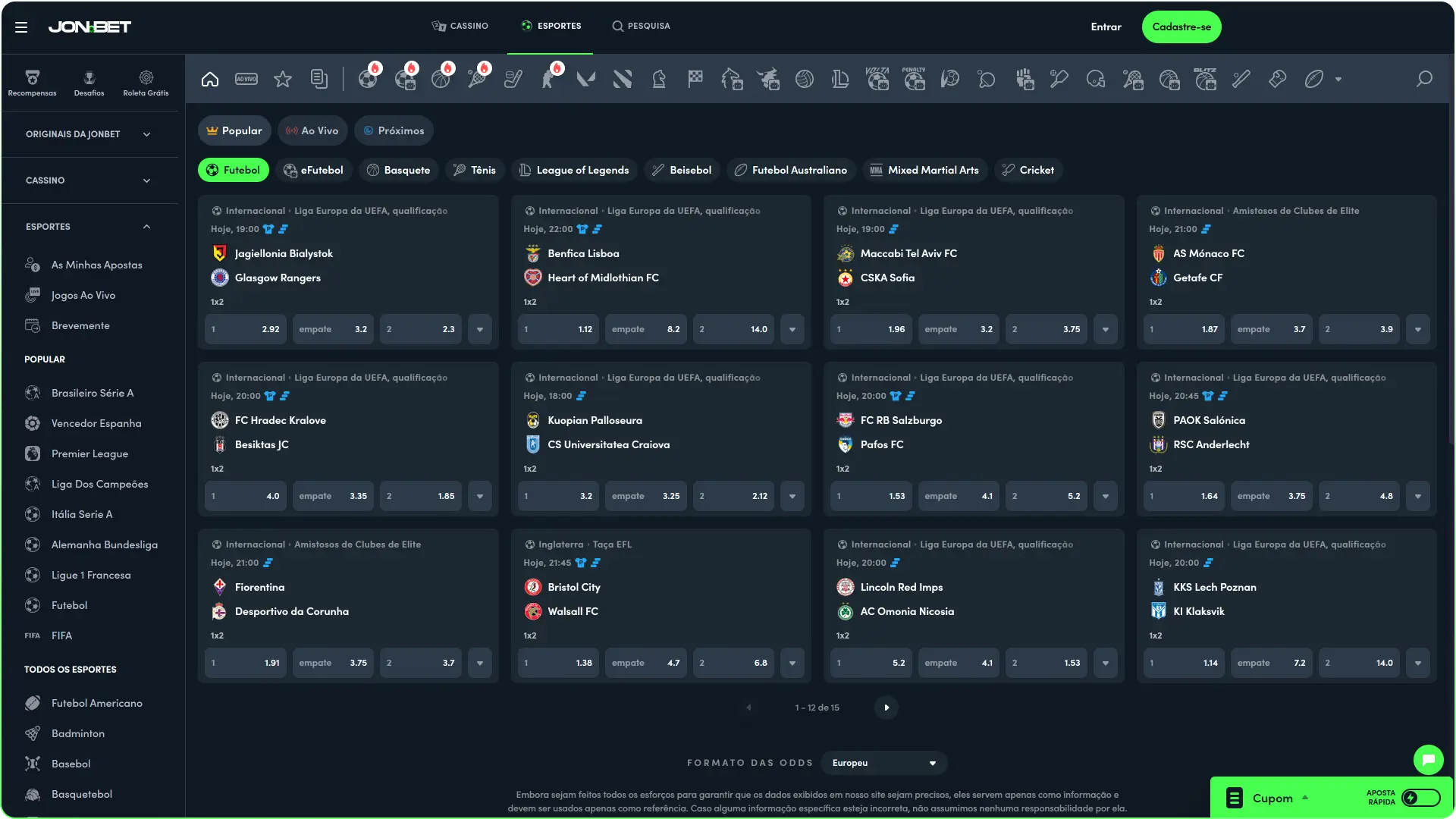This screenshot has height=819, width=1456.
Task: Bet on Besiktas JC win at 1.85
Action: [x=421, y=496]
